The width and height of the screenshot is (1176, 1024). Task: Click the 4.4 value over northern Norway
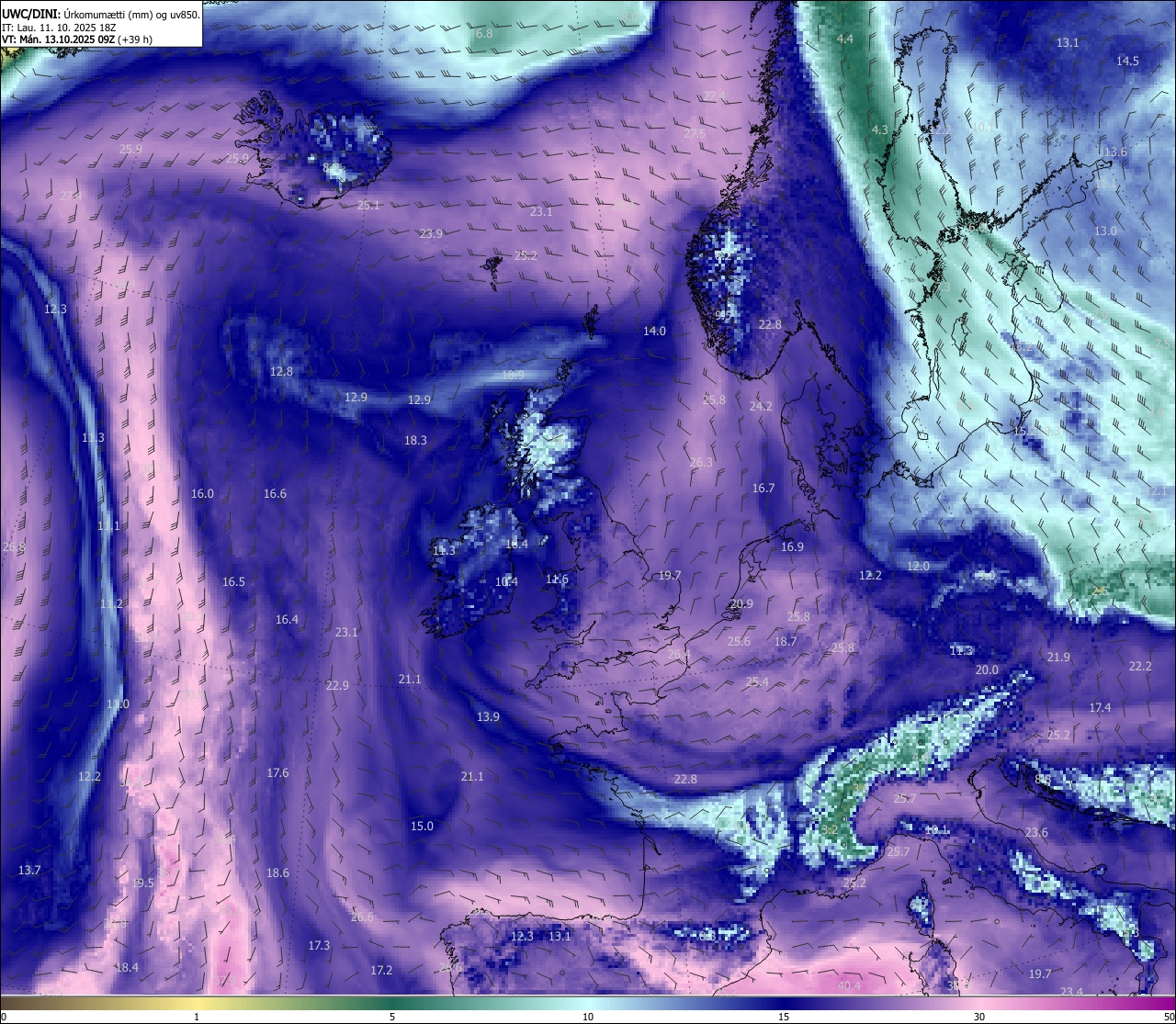[845, 39]
